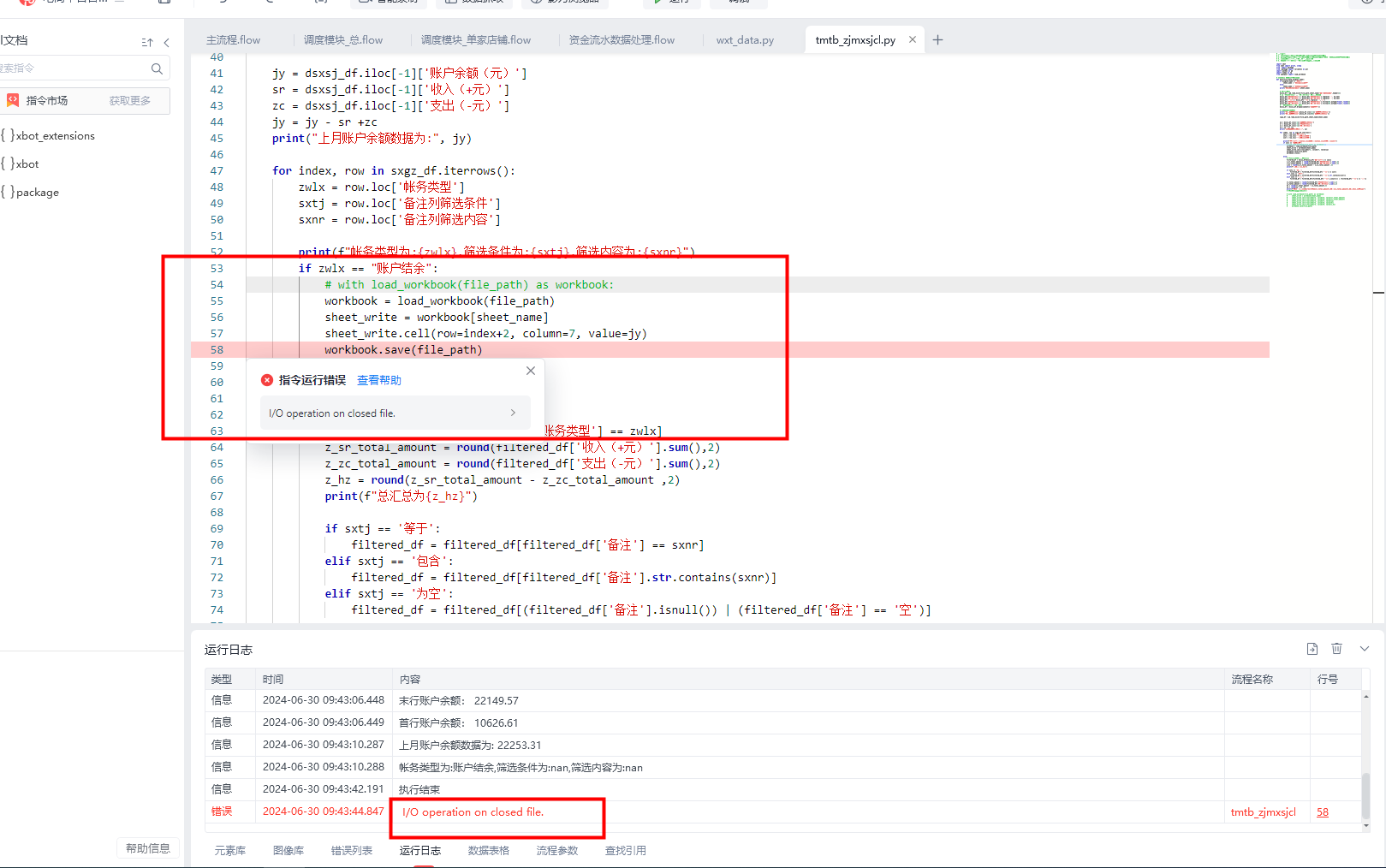Add a new tab with plus icon
This screenshot has height=868, width=1386.
click(937, 40)
